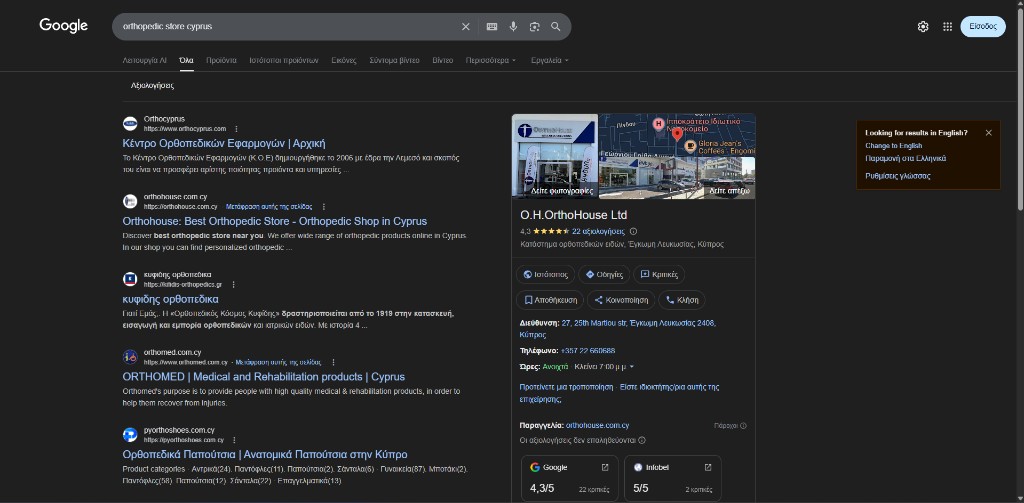Open options menu for kifidis-orthopedics result
1024x503 pixels.
coord(233,284)
